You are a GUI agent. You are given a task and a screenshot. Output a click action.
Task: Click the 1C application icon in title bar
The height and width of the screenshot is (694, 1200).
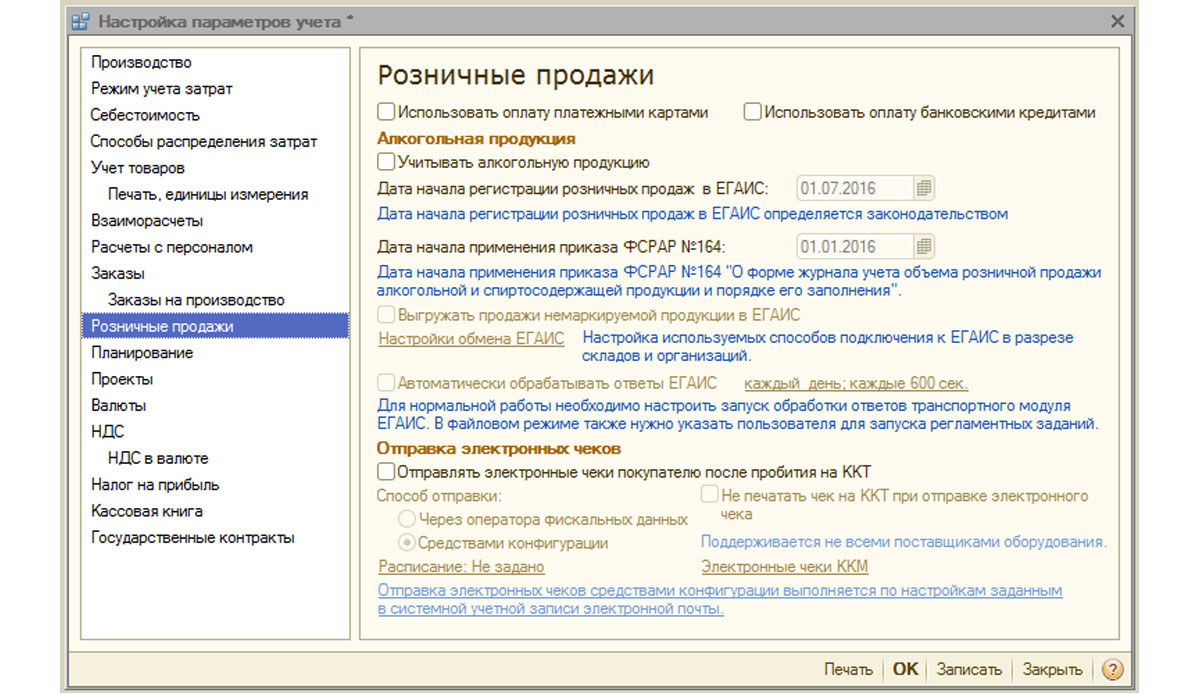tap(79, 21)
